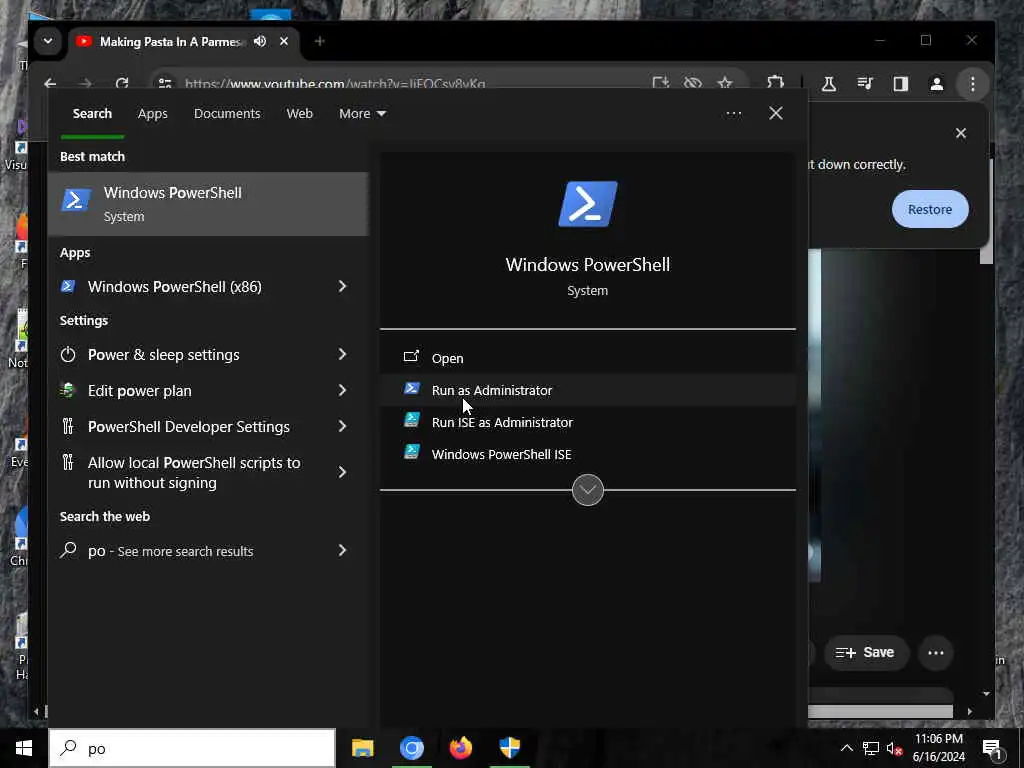Image resolution: width=1024 pixels, height=768 pixels.
Task: Open Windows PowerShell best match result
Action: coord(208,204)
